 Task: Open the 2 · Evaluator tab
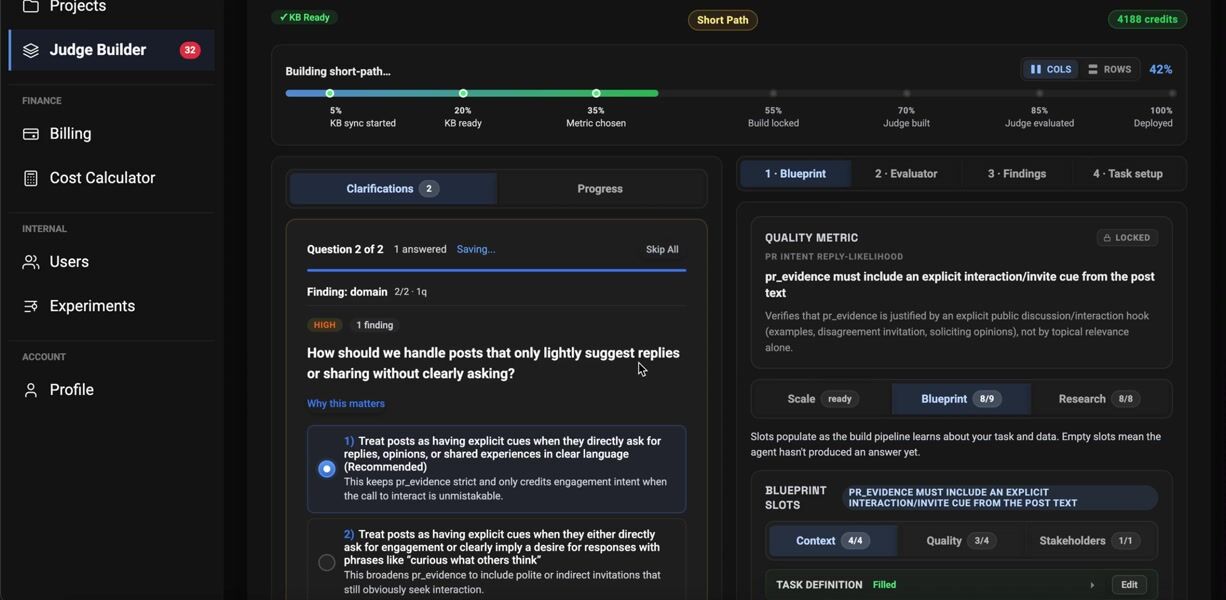coord(906,174)
